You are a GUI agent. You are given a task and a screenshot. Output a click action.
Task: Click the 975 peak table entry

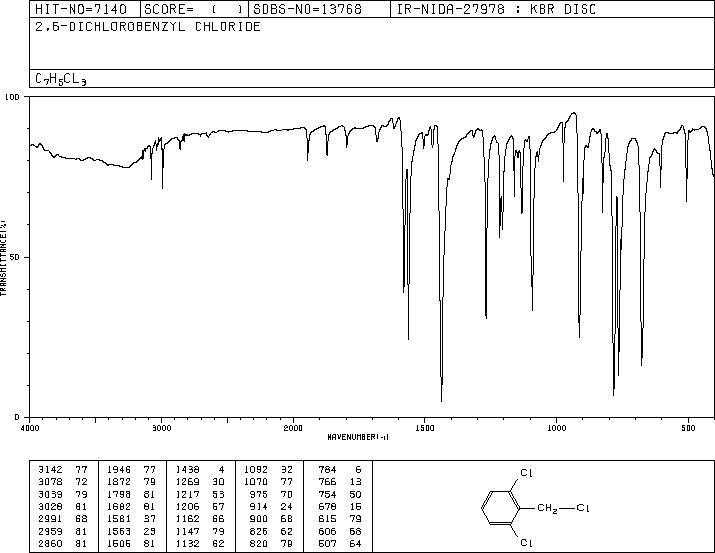[271, 494]
